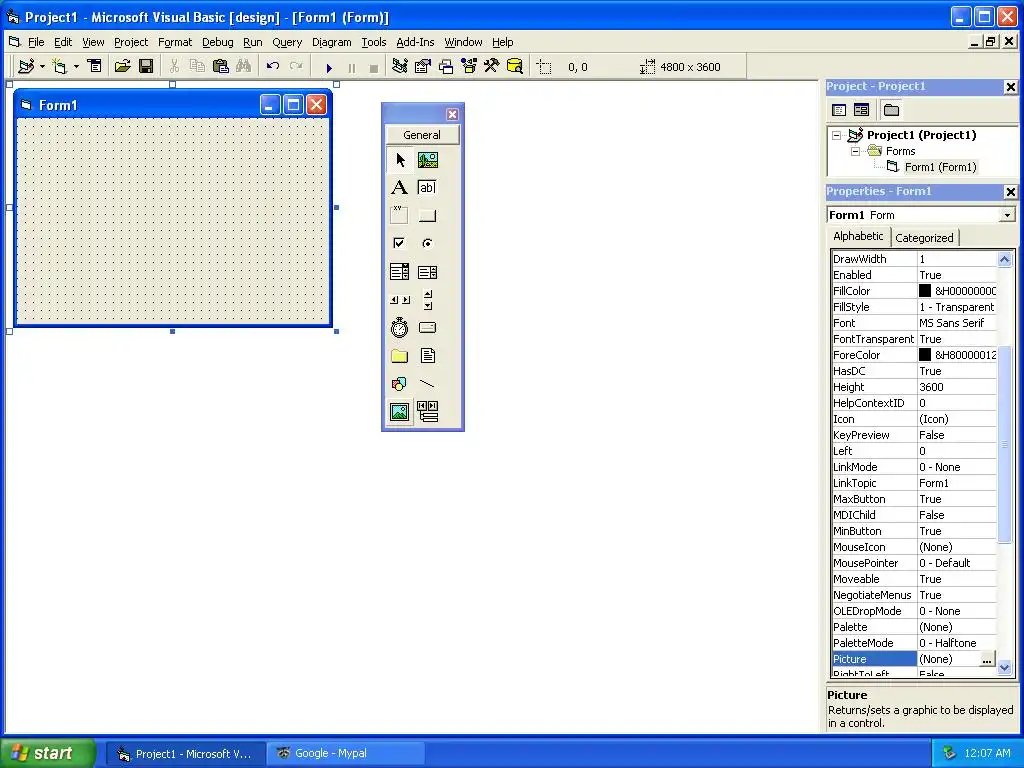Choose the Data control in toolbox

[428, 411]
